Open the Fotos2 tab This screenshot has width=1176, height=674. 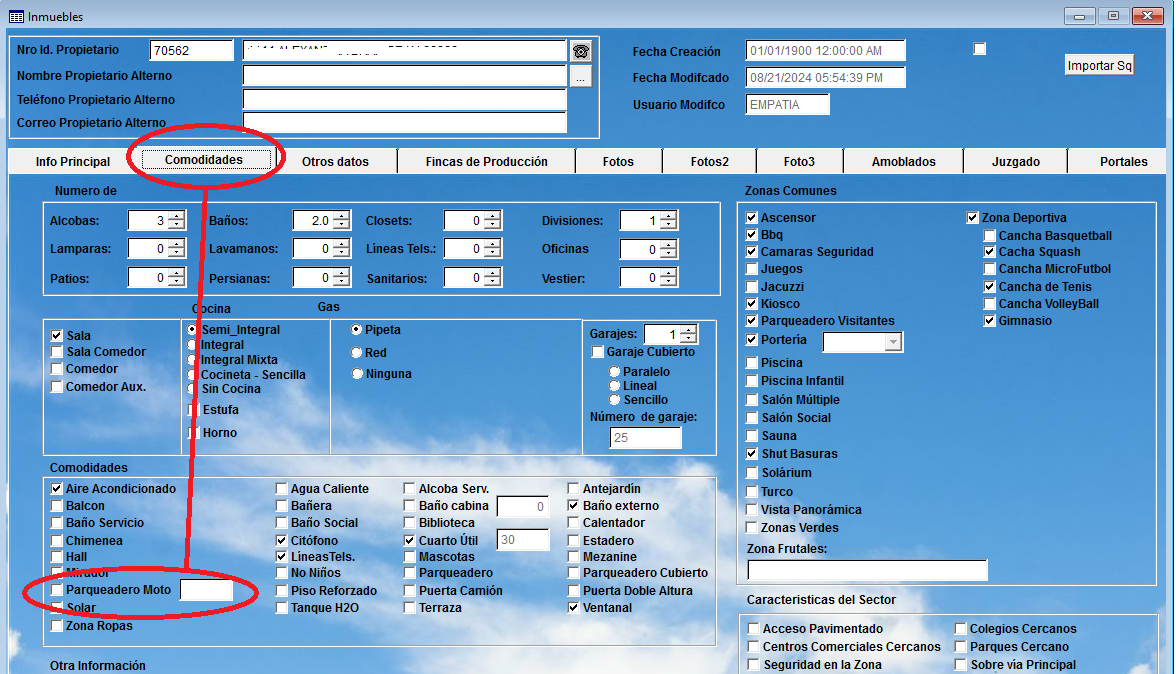(x=710, y=161)
